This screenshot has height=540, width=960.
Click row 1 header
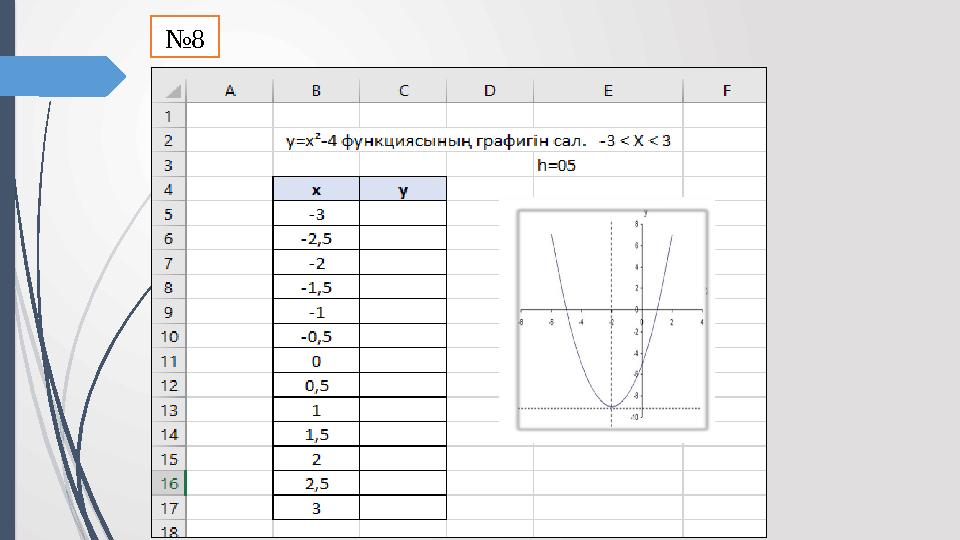coord(168,116)
